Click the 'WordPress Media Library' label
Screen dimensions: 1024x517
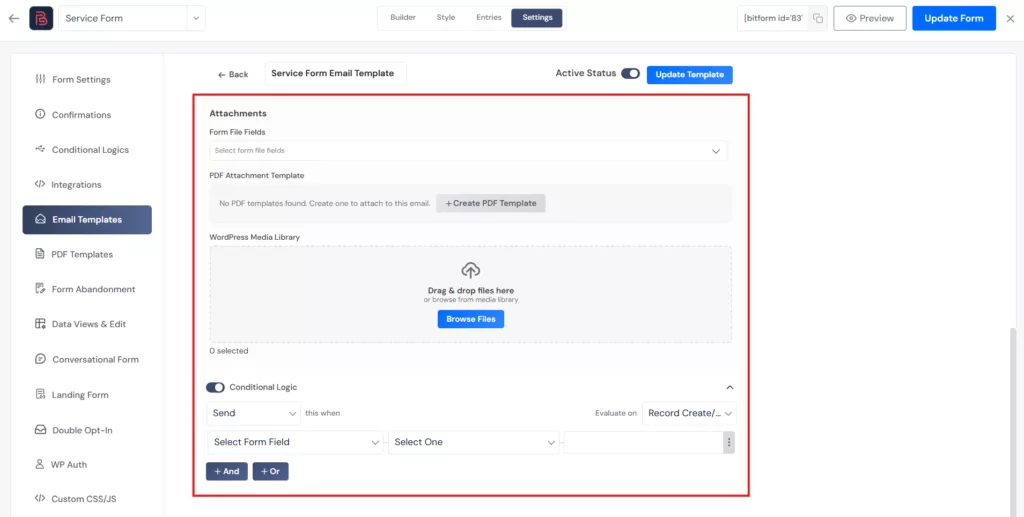tap(255, 237)
